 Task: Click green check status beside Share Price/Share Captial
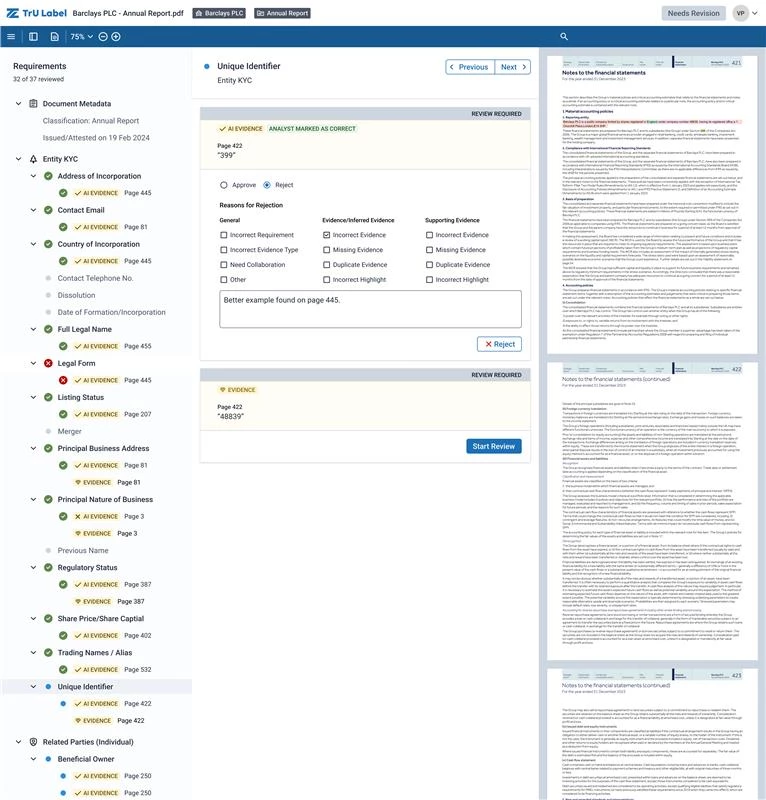tap(48, 618)
